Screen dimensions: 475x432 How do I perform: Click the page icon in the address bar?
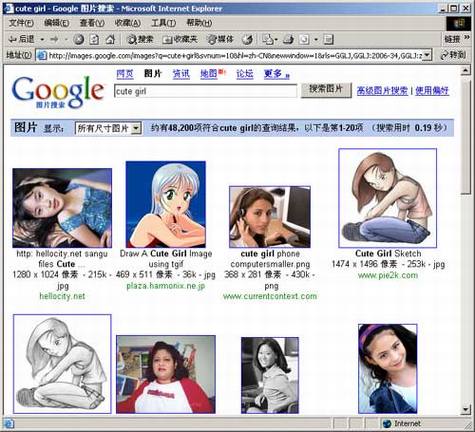41,55
